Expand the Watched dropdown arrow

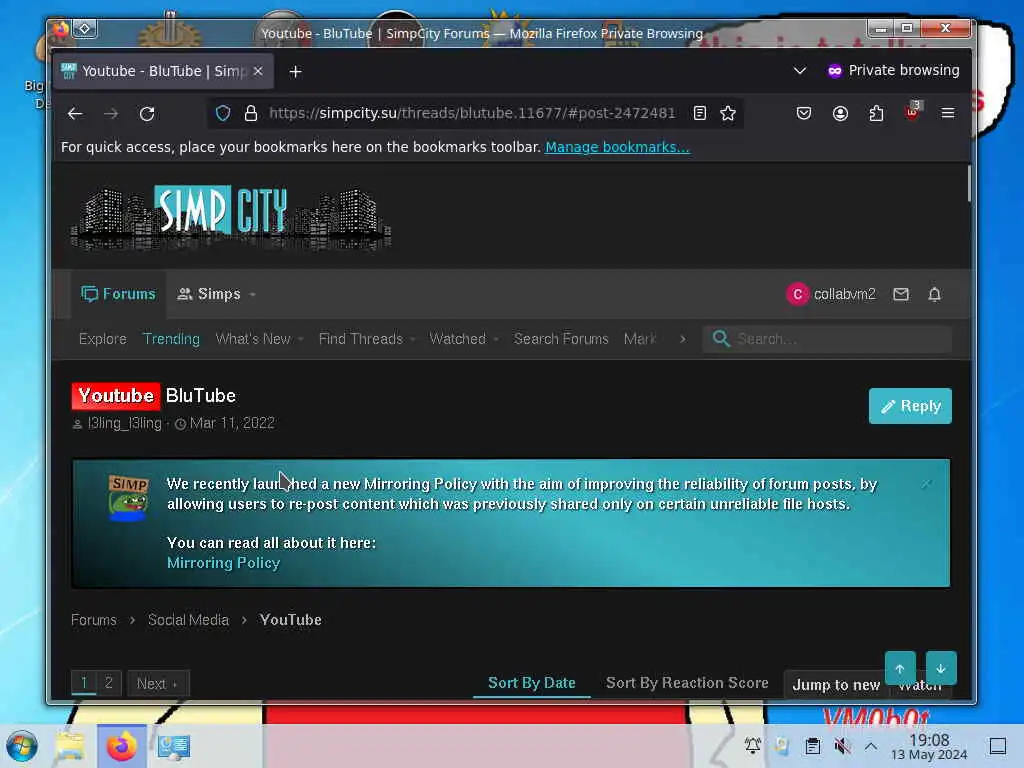tap(496, 340)
